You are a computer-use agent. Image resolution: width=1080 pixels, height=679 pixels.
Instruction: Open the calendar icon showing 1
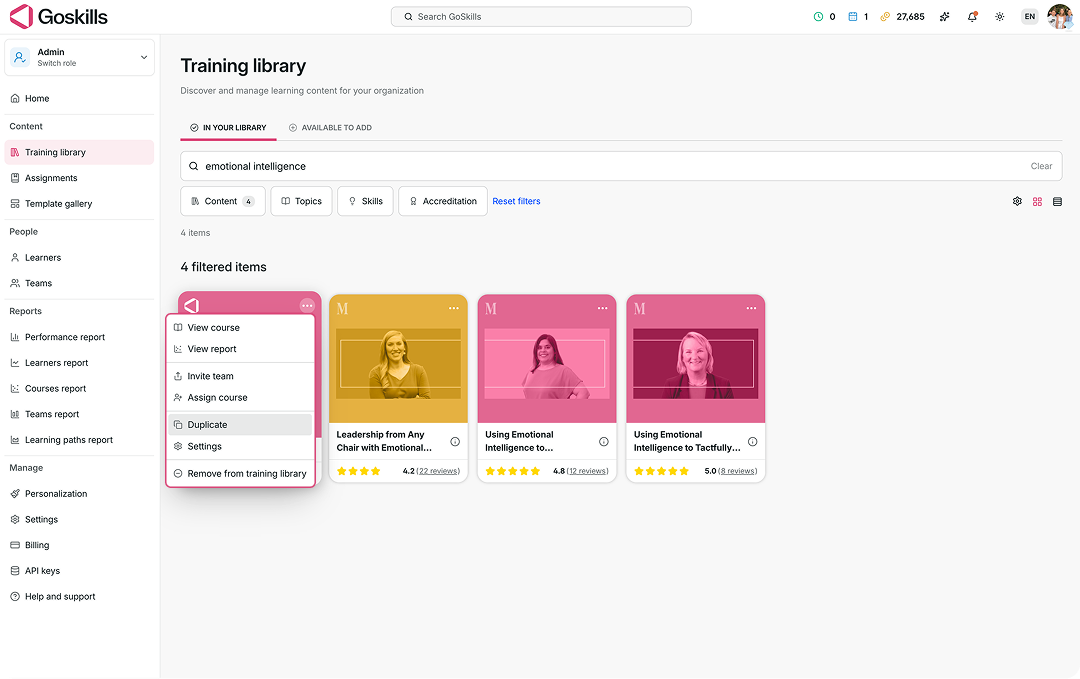click(853, 17)
